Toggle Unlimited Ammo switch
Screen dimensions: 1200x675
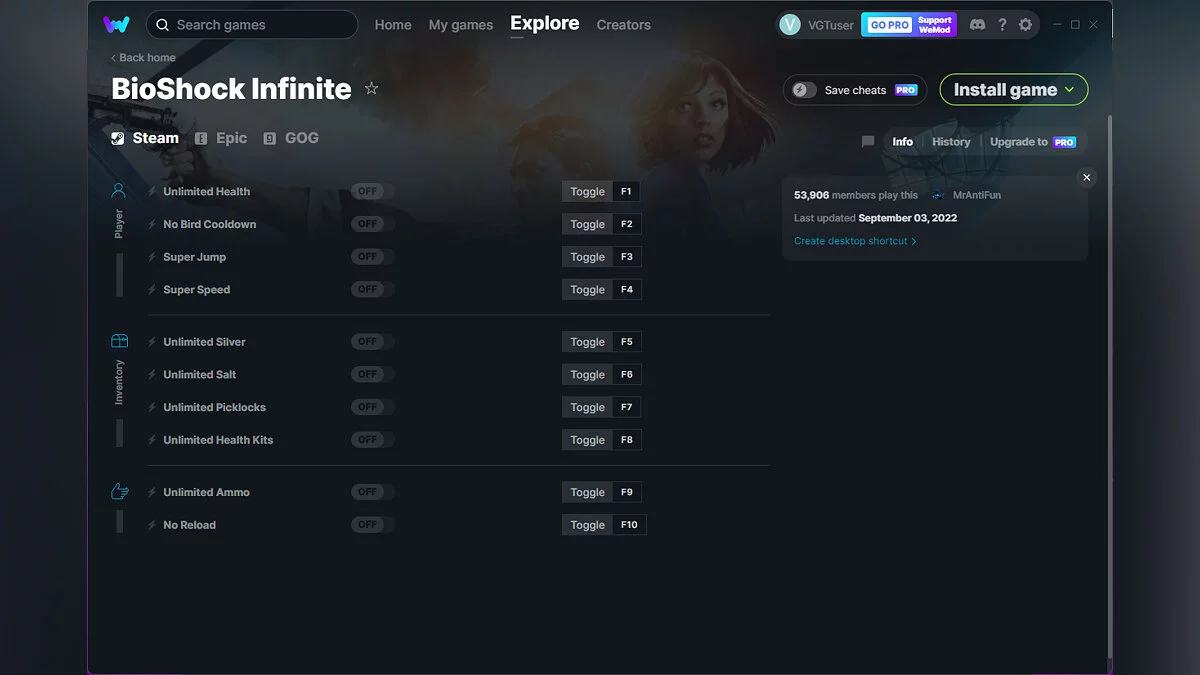click(x=372, y=492)
